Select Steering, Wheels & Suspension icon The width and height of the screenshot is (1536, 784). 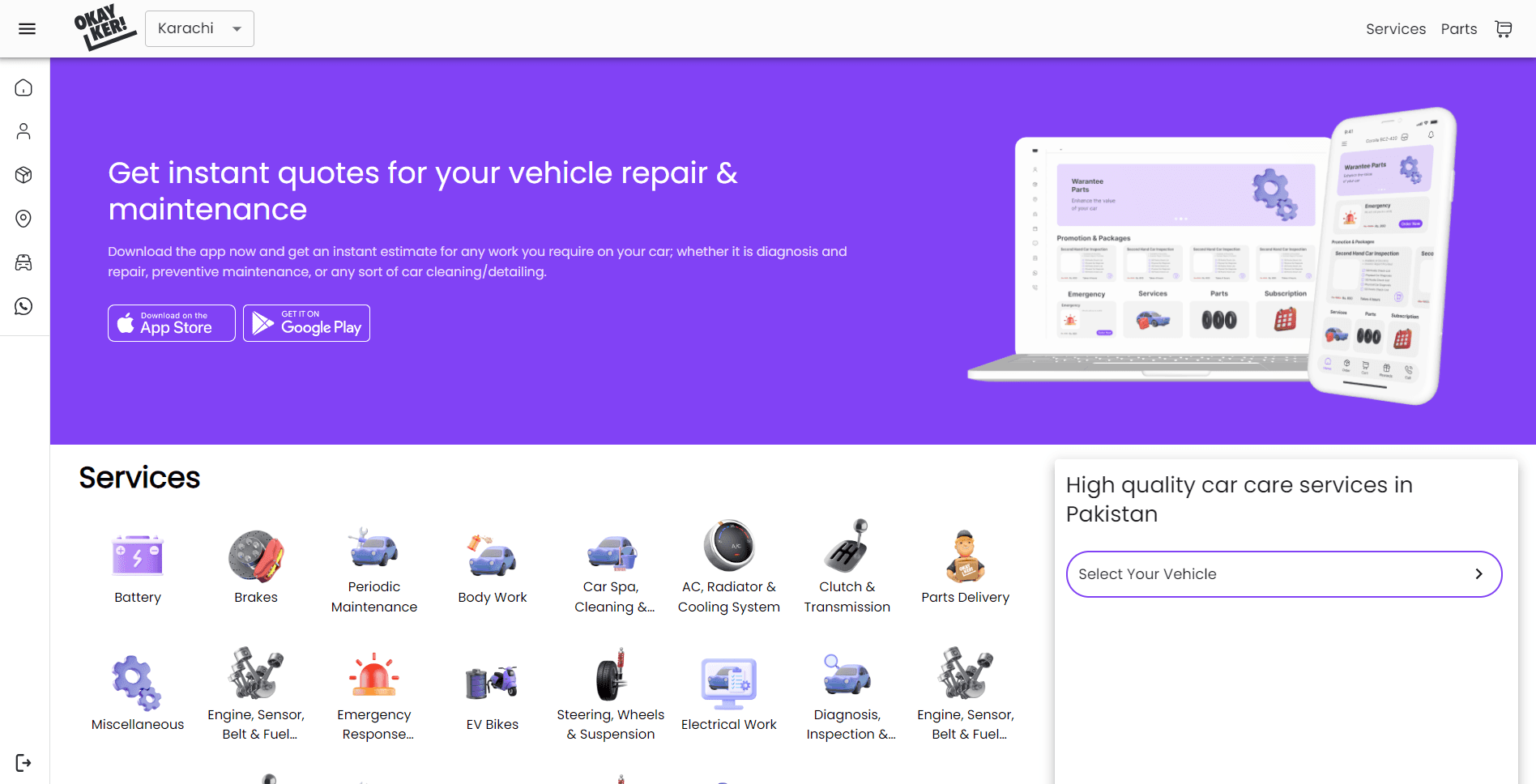pyautogui.click(x=612, y=674)
